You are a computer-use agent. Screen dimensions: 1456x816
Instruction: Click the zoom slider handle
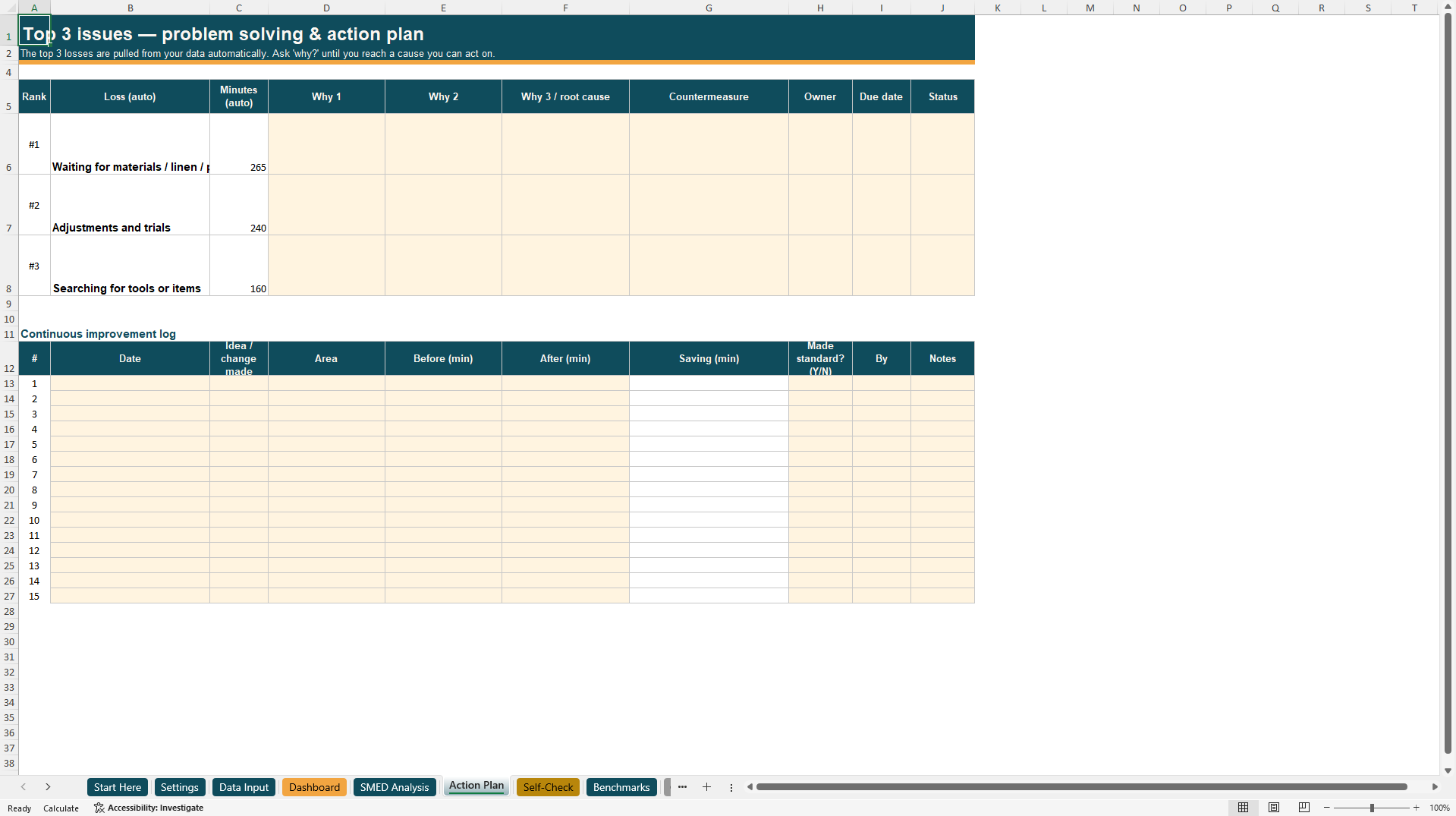[x=1372, y=808]
